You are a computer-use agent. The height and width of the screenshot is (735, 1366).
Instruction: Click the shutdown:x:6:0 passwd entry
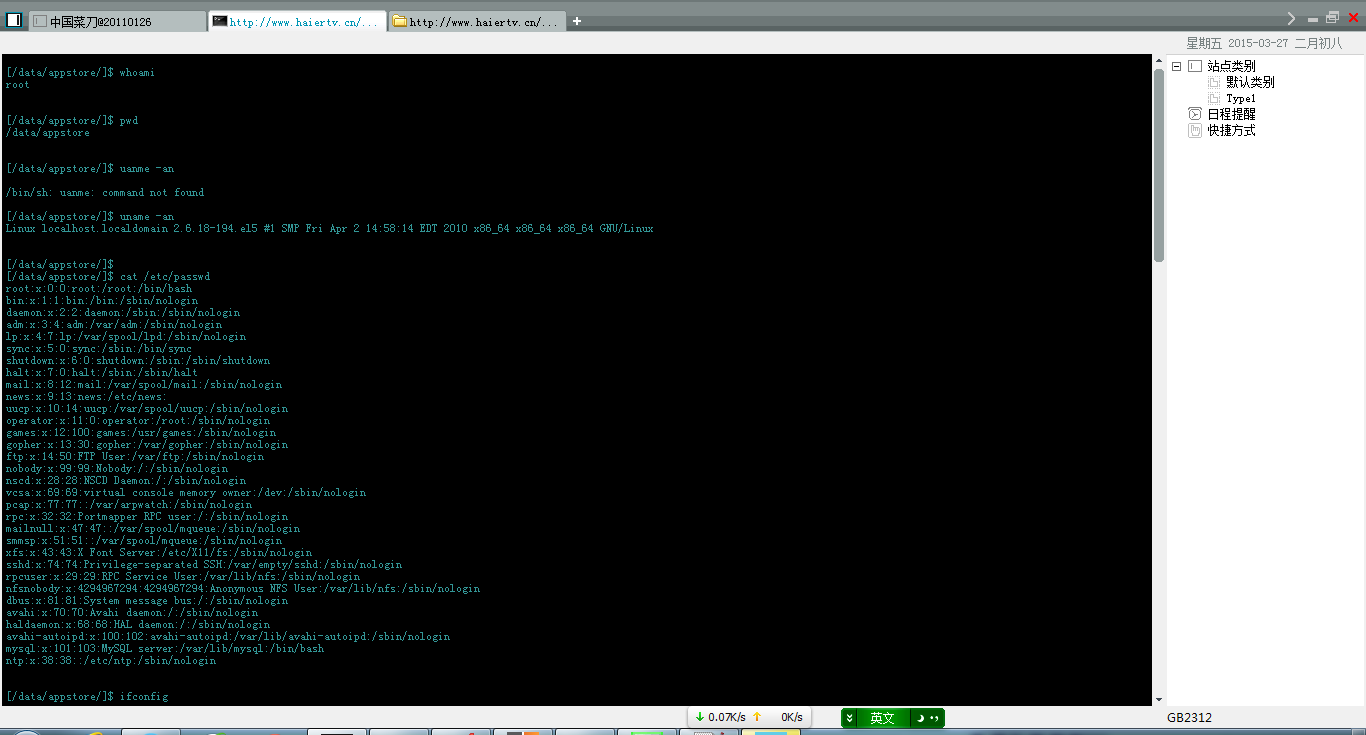click(138, 360)
